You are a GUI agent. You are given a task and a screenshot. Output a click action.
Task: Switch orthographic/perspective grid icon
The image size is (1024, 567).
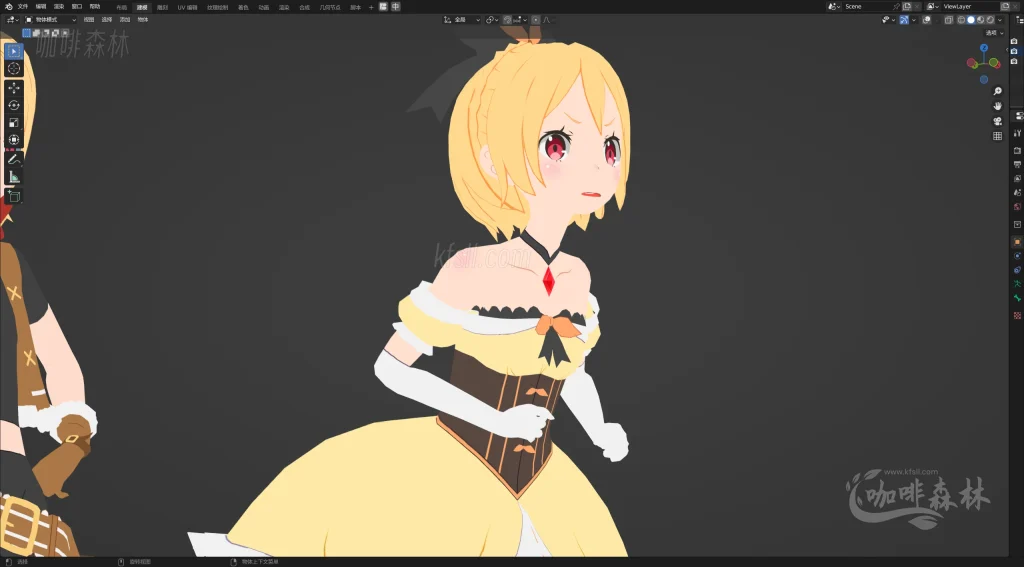(x=997, y=136)
